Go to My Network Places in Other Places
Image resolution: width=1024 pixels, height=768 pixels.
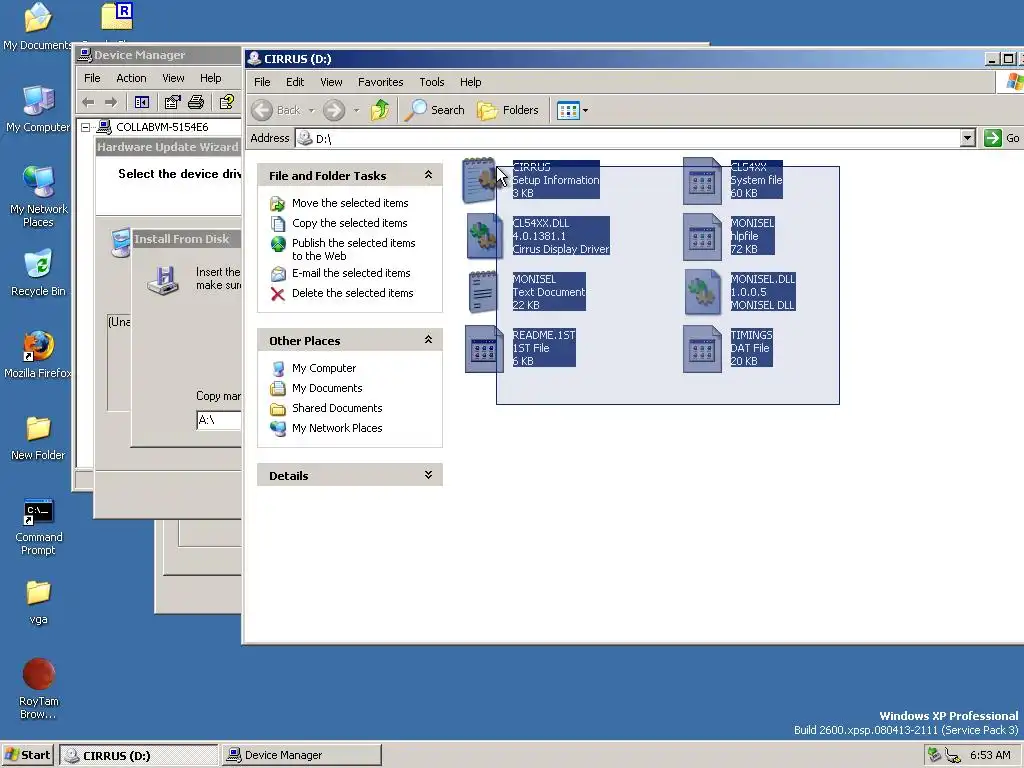337,428
